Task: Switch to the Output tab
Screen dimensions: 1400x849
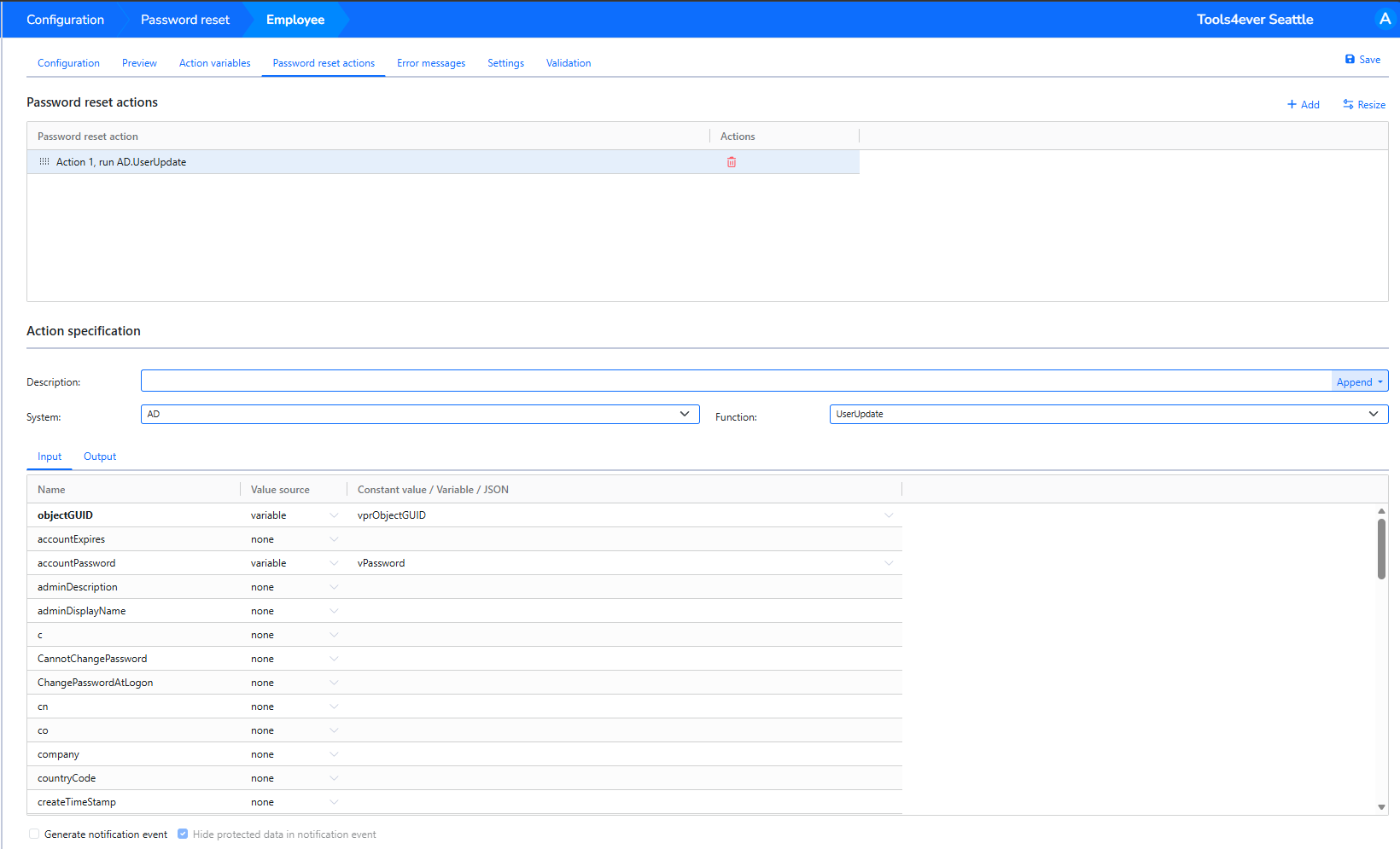Action: (100, 456)
